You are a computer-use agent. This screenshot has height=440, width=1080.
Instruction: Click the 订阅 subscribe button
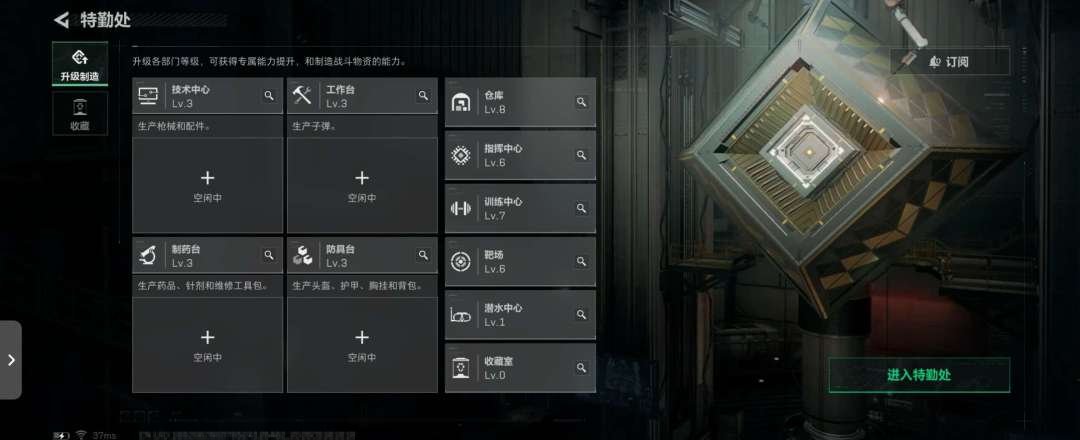(x=950, y=61)
